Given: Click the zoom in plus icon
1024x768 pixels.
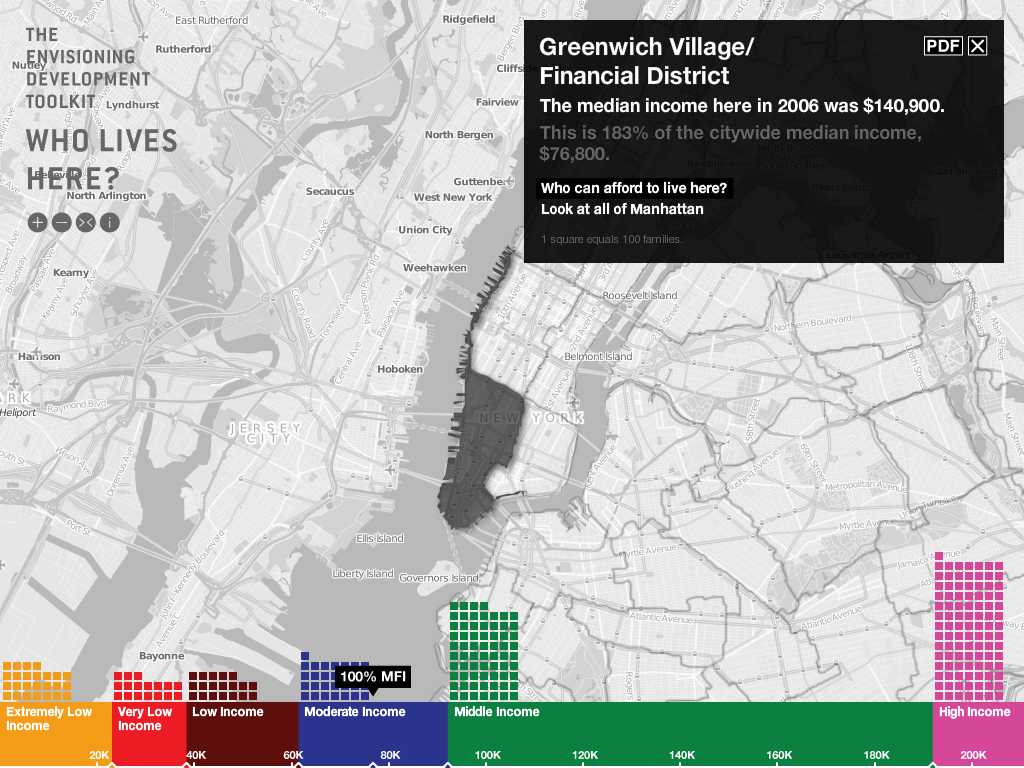Looking at the screenshot, I should (x=37, y=222).
